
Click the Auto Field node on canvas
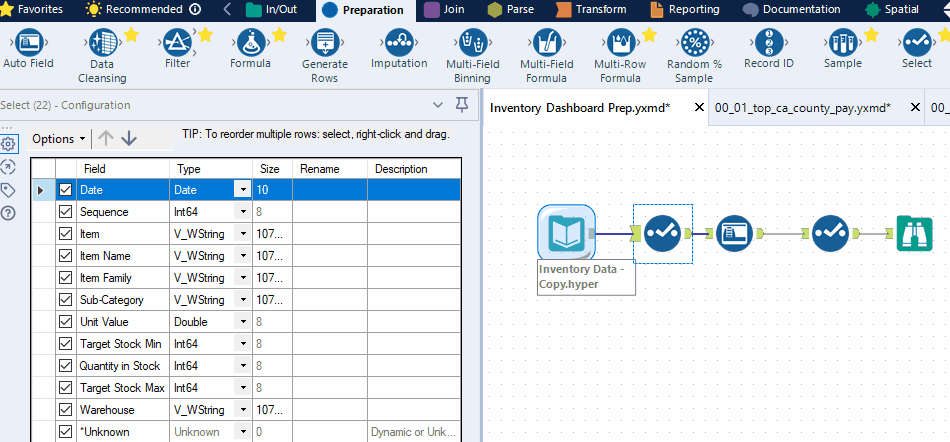tap(734, 233)
